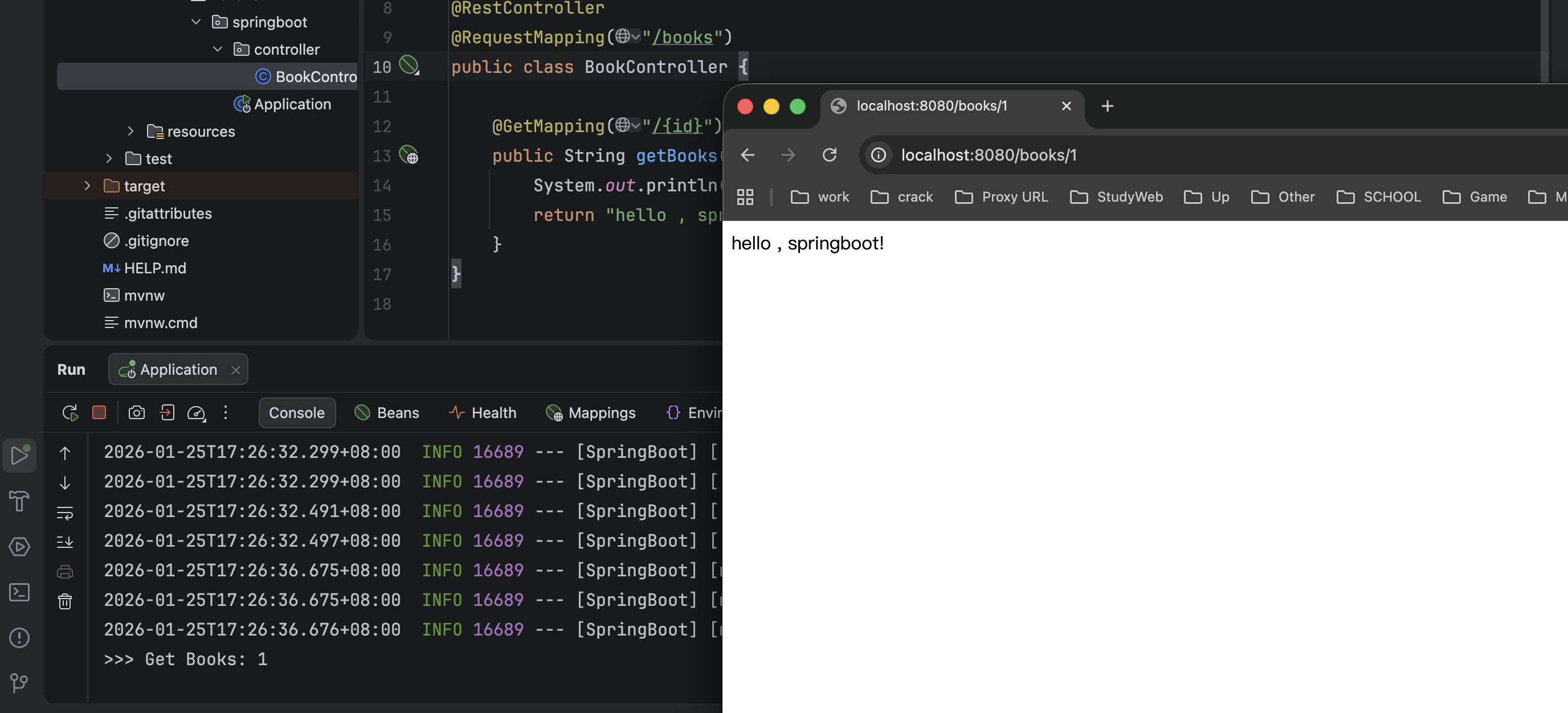1568x713 pixels.
Task: Open the Build tool window
Action: 19,501
